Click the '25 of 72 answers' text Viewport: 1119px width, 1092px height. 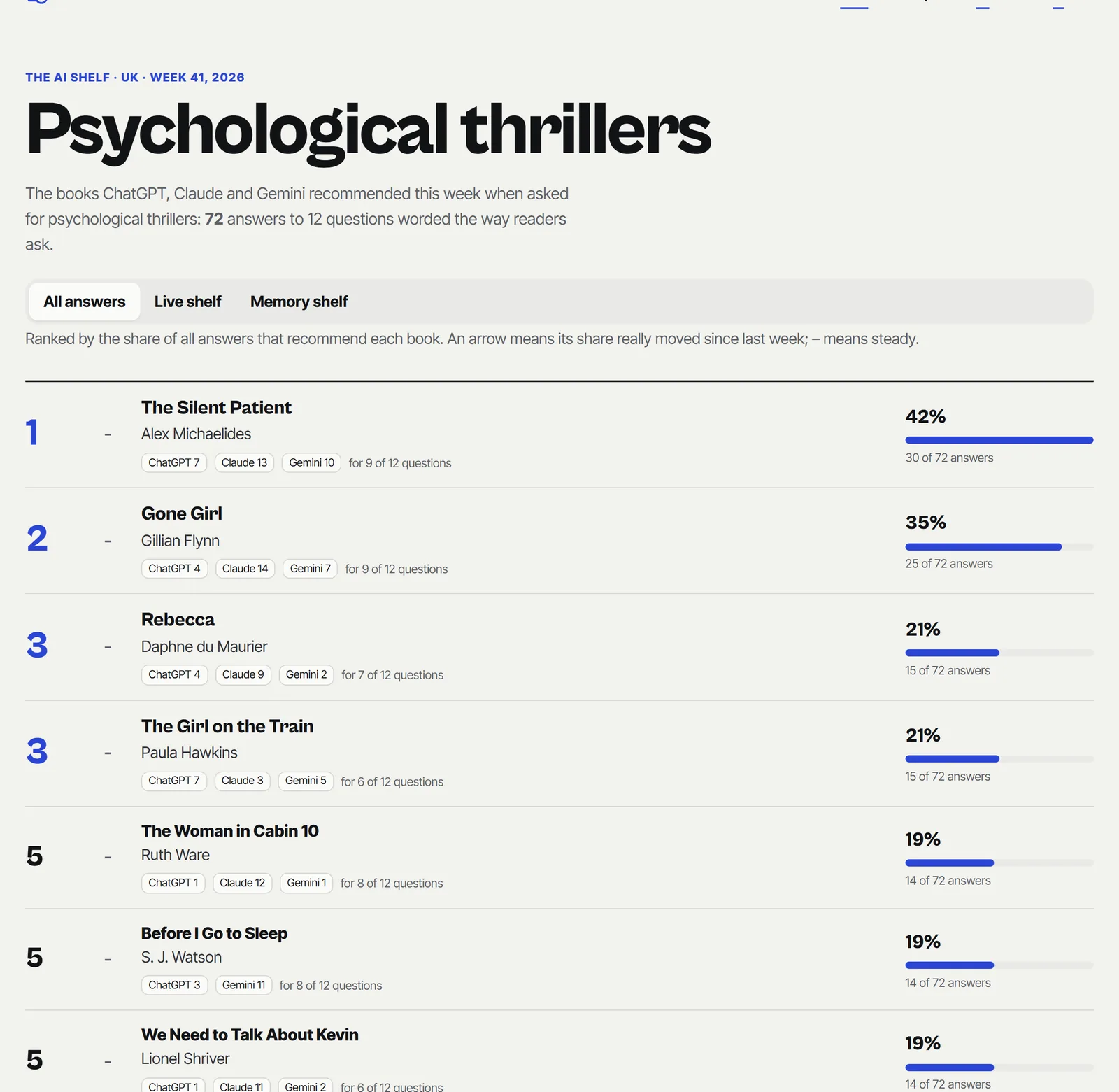949,564
